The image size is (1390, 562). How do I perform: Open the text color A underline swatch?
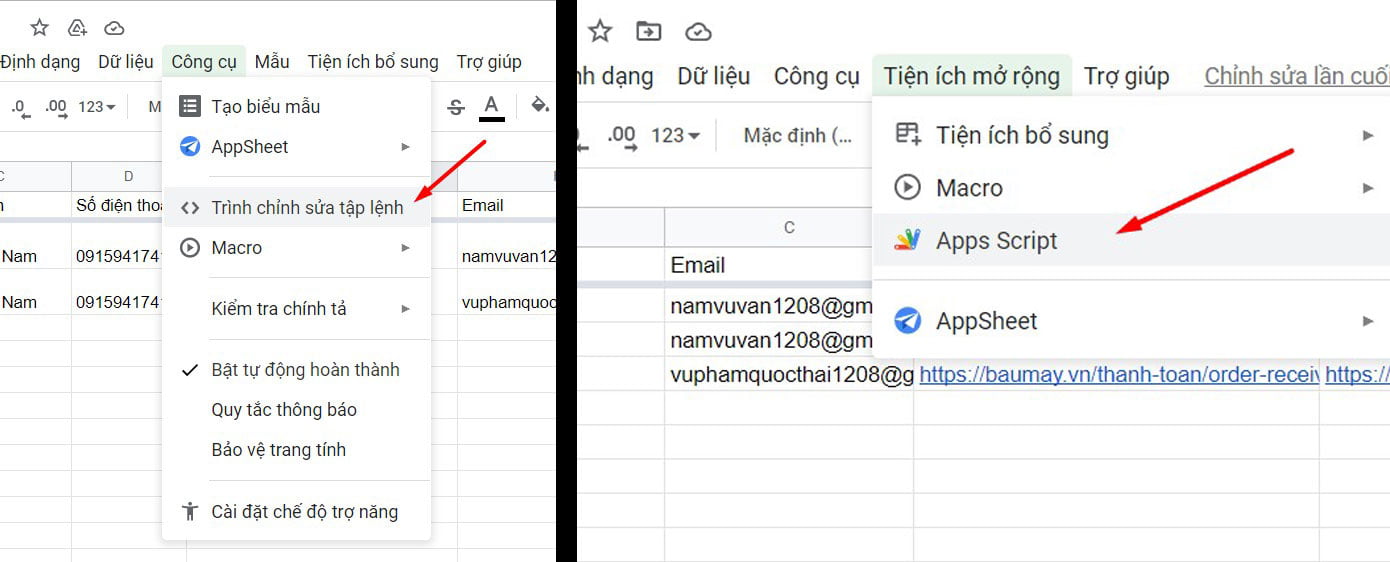(x=491, y=107)
